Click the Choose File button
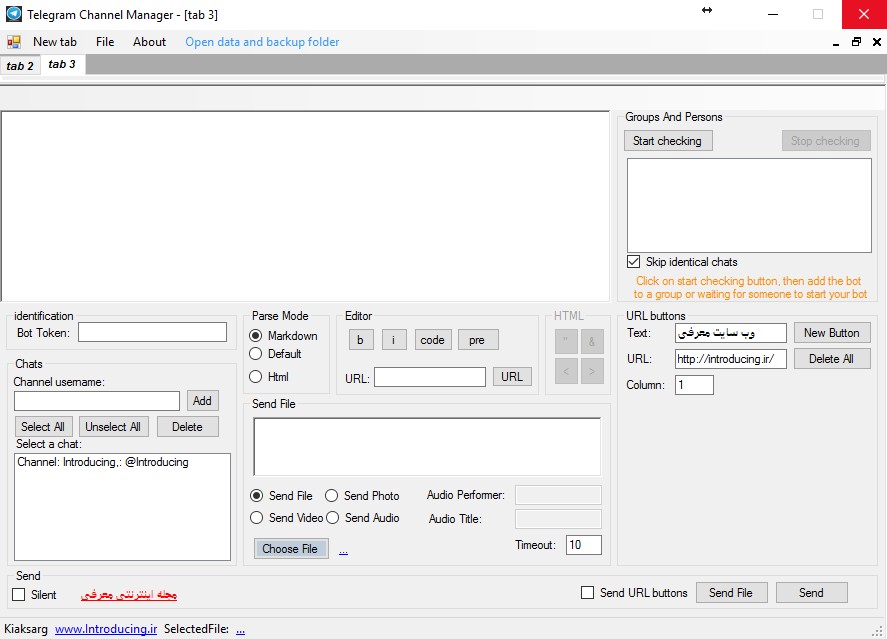Screen dimensions: 887x639 [290, 549]
